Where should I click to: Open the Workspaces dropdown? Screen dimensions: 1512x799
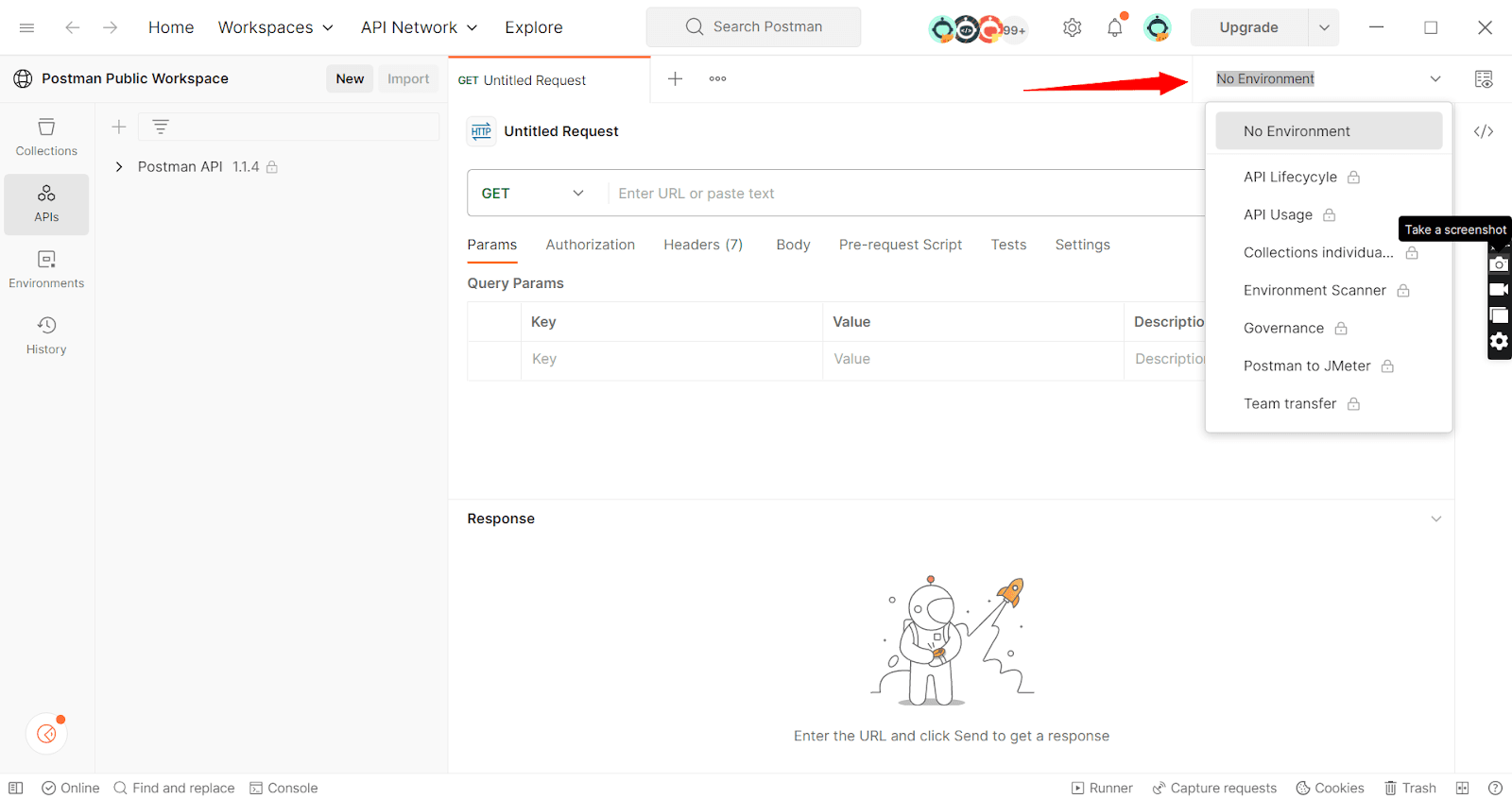click(275, 27)
